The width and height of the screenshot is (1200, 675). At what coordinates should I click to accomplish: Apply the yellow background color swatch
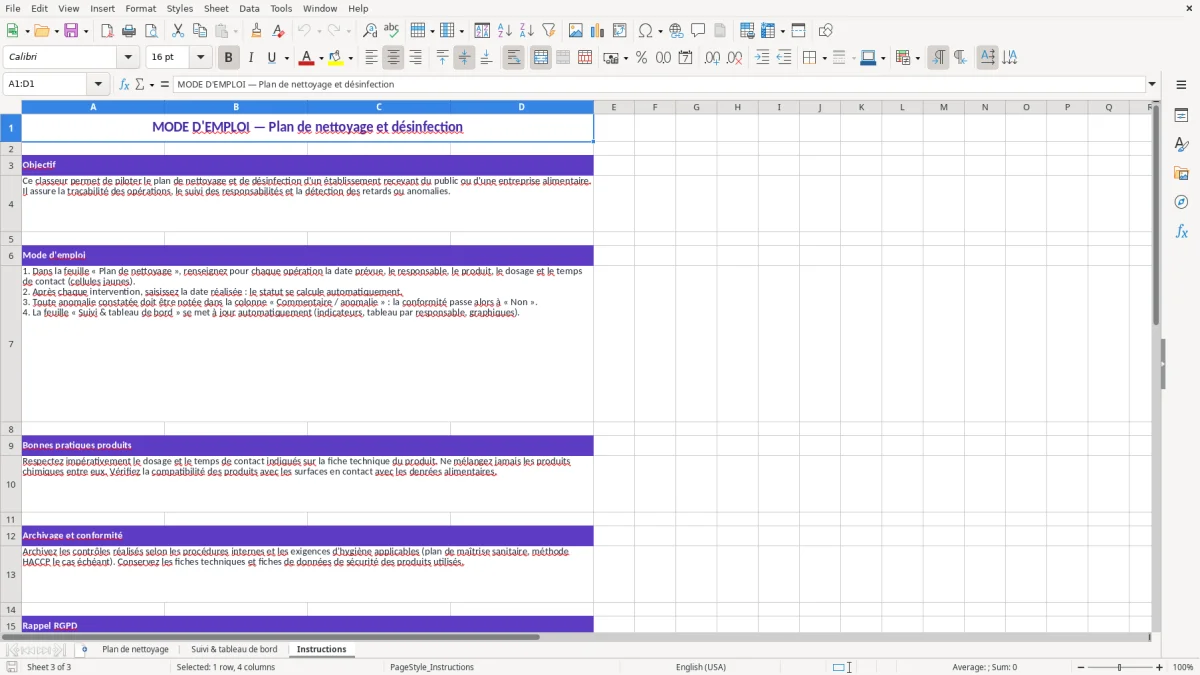click(337, 58)
